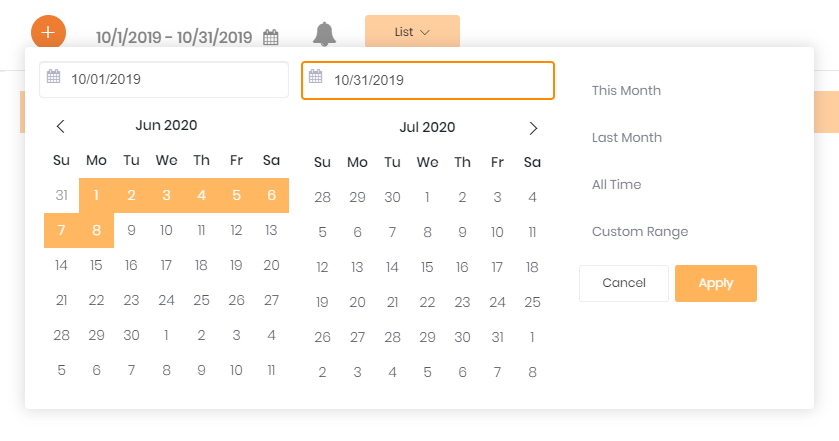Open the notification bell icon
This screenshot has height=441, width=839.
coord(324,34)
